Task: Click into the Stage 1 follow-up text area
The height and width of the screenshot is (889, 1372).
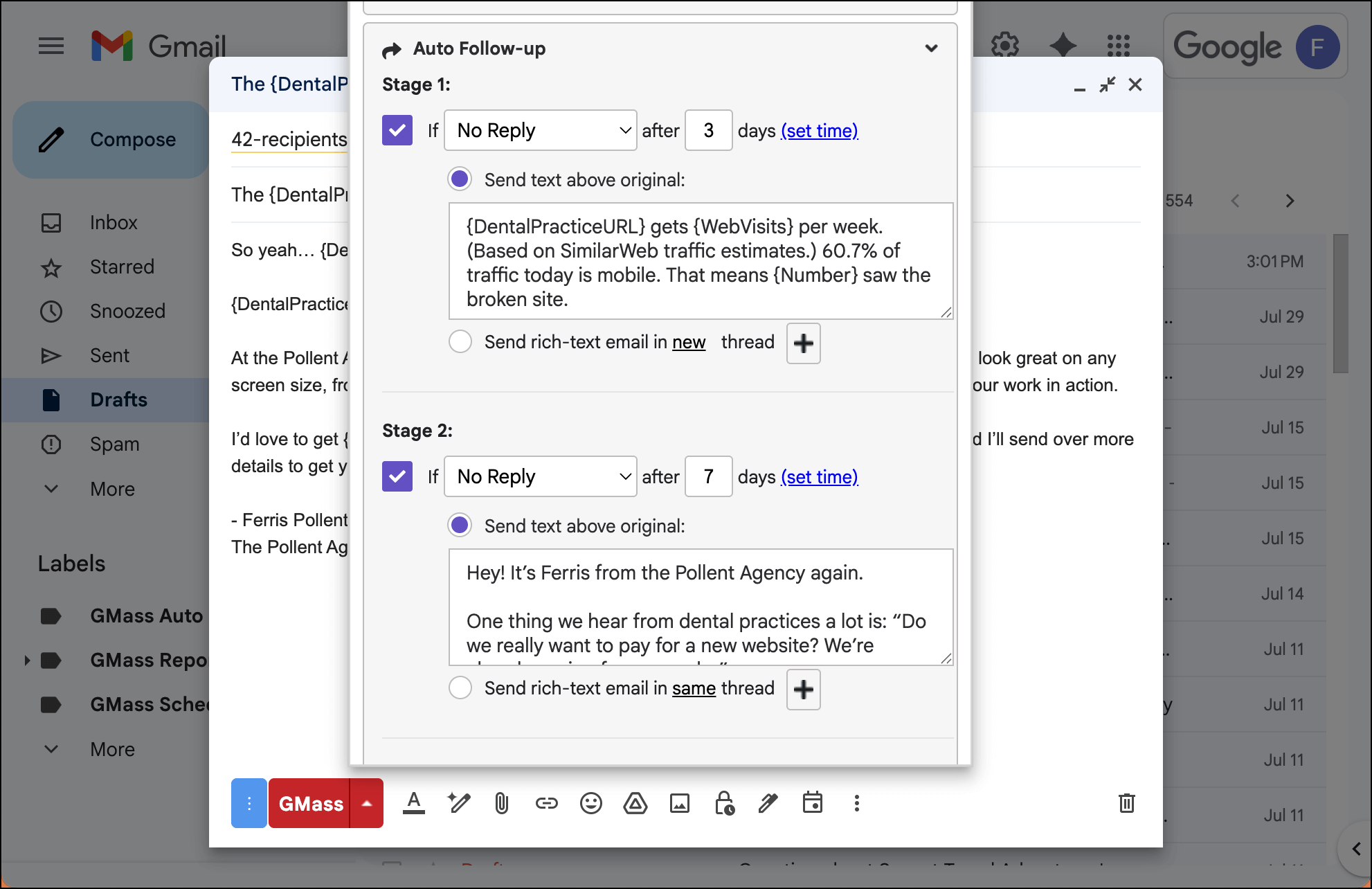Action: 701,261
